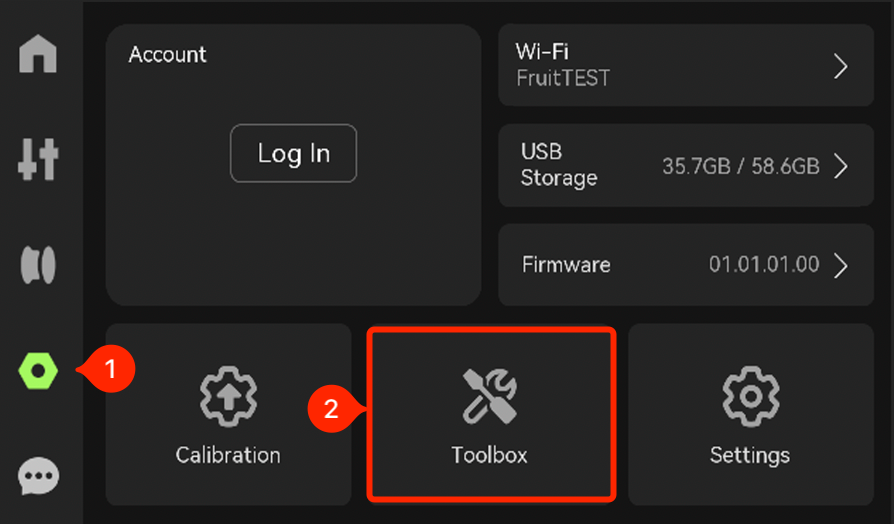Open the Wi-Fi FruitTEST network entry
Image resolution: width=894 pixels, height=524 pixels.
(686, 65)
